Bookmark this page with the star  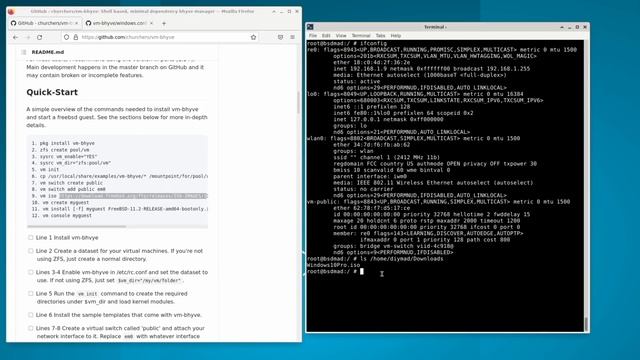[253, 37]
